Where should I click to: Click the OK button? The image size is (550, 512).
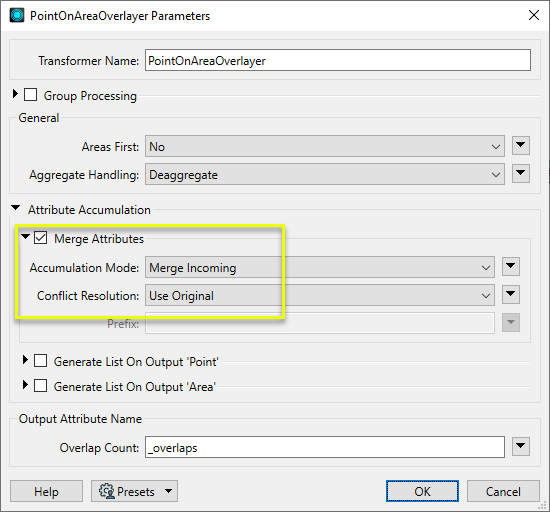pyautogui.click(x=422, y=491)
